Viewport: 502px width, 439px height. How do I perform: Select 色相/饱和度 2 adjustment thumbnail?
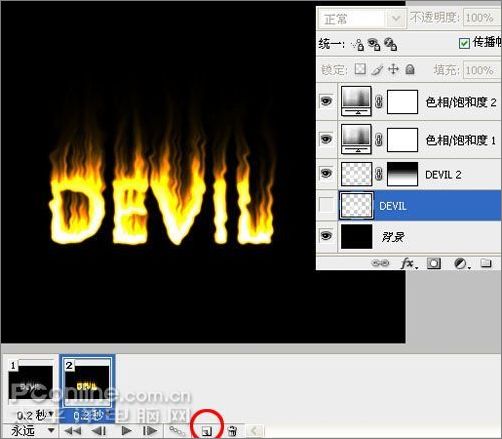coord(356,101)
